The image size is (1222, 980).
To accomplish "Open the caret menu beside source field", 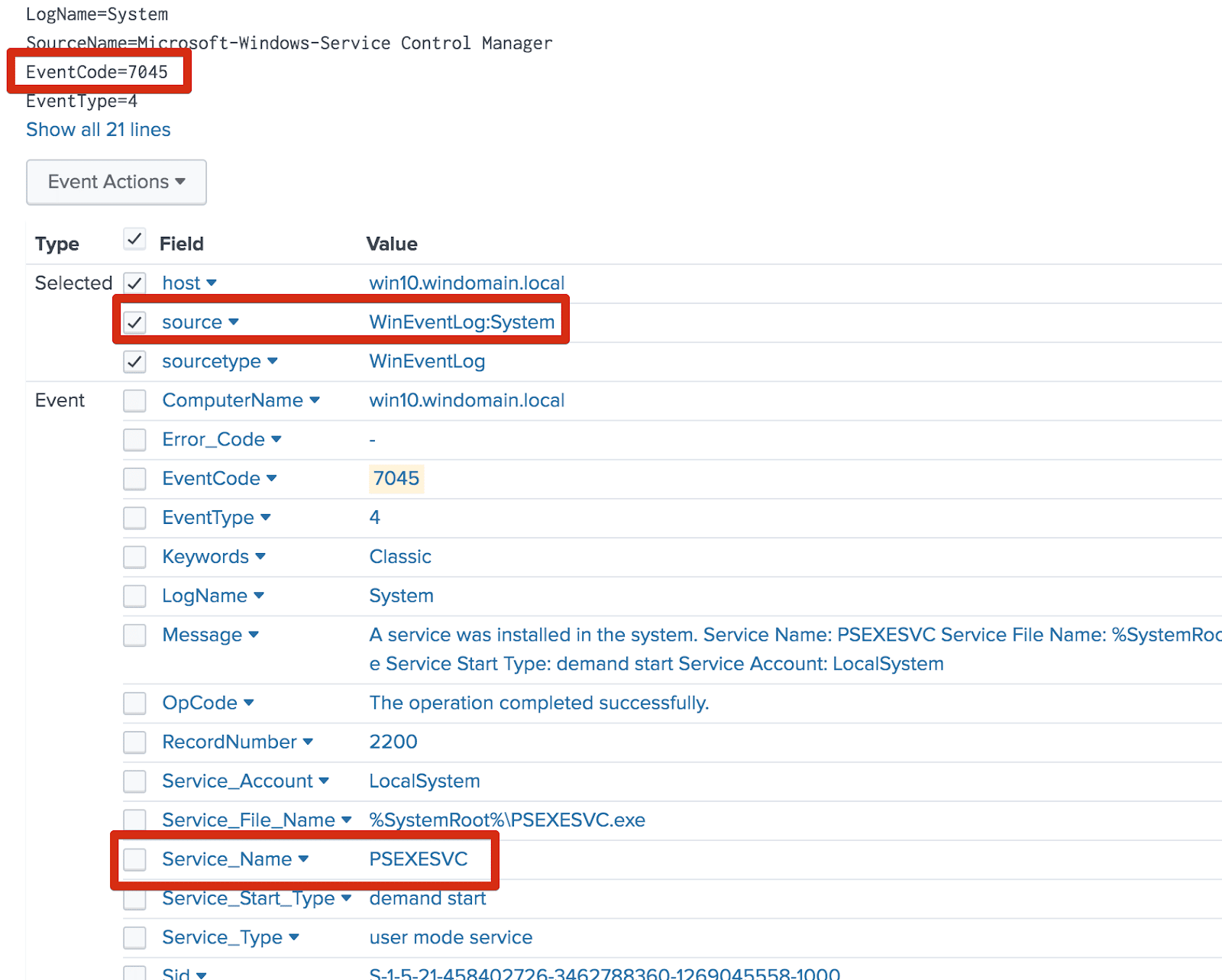I will (x=234, y=322).
